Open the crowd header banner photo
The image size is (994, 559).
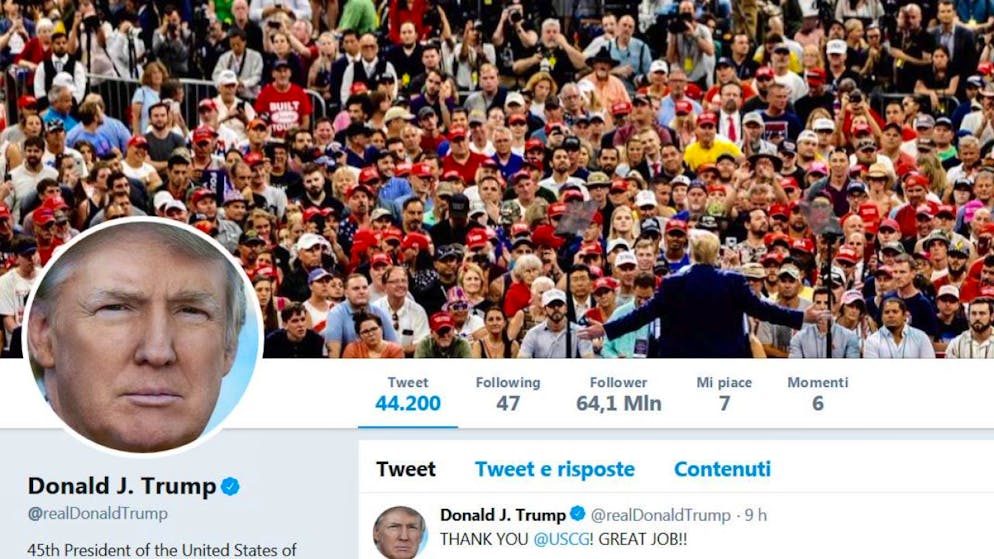tap(497, 179)
